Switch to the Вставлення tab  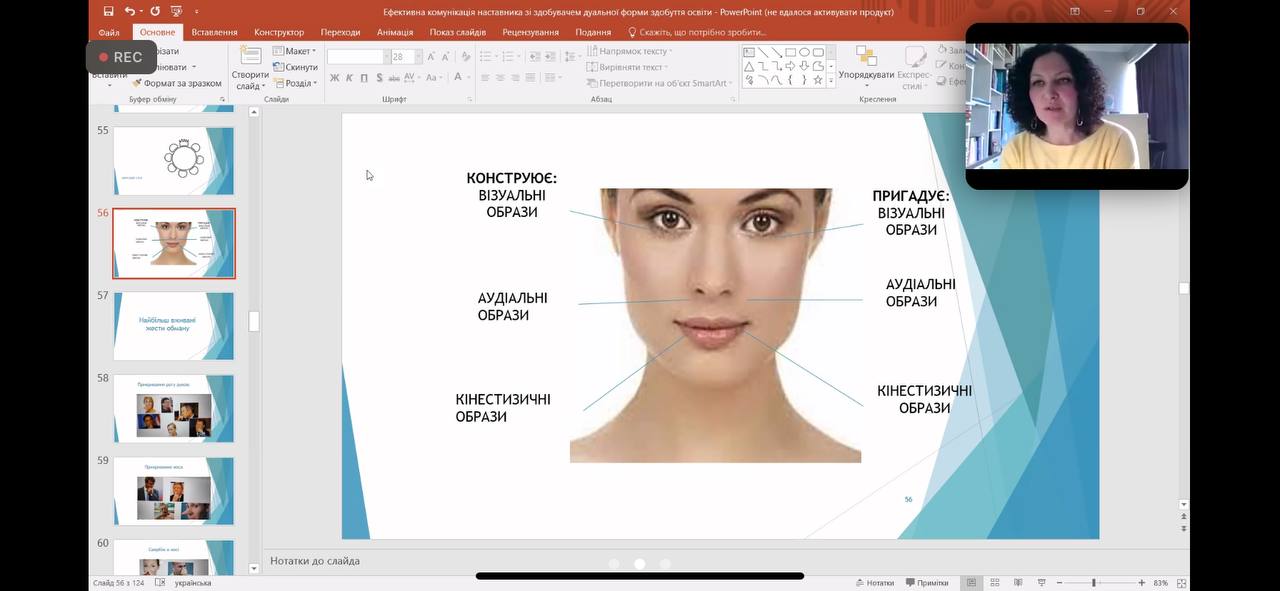[214, 32]
